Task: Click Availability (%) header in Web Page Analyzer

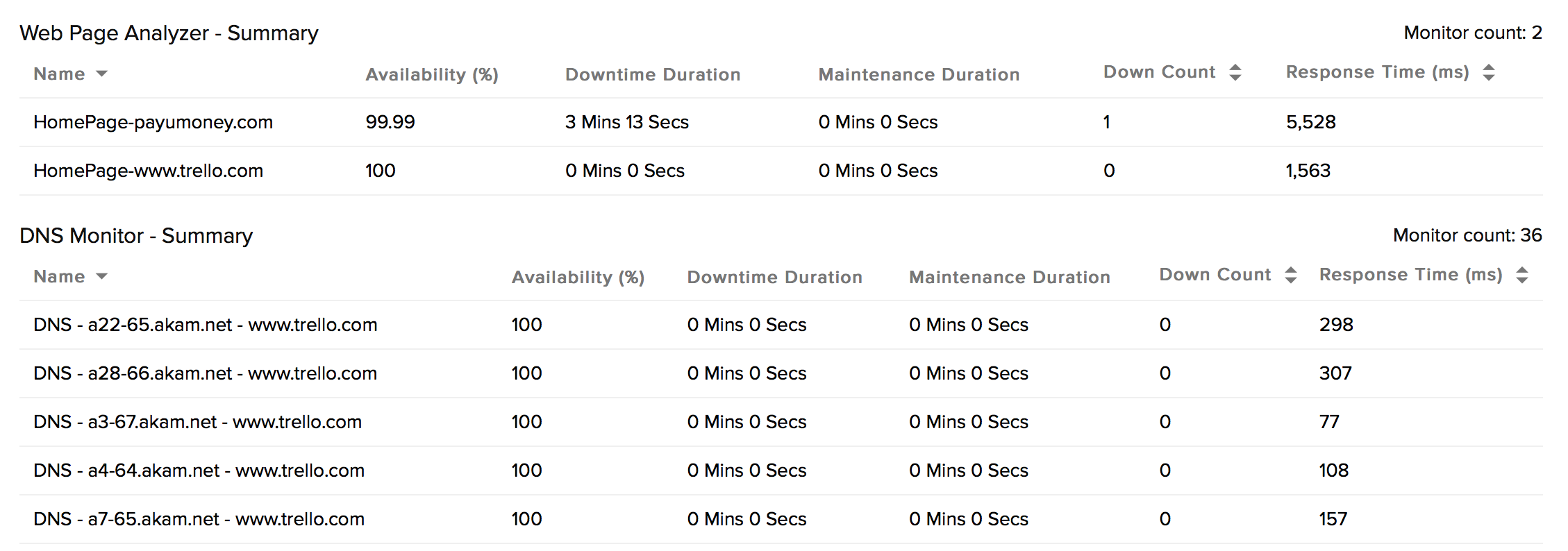Action: (432, 74)
